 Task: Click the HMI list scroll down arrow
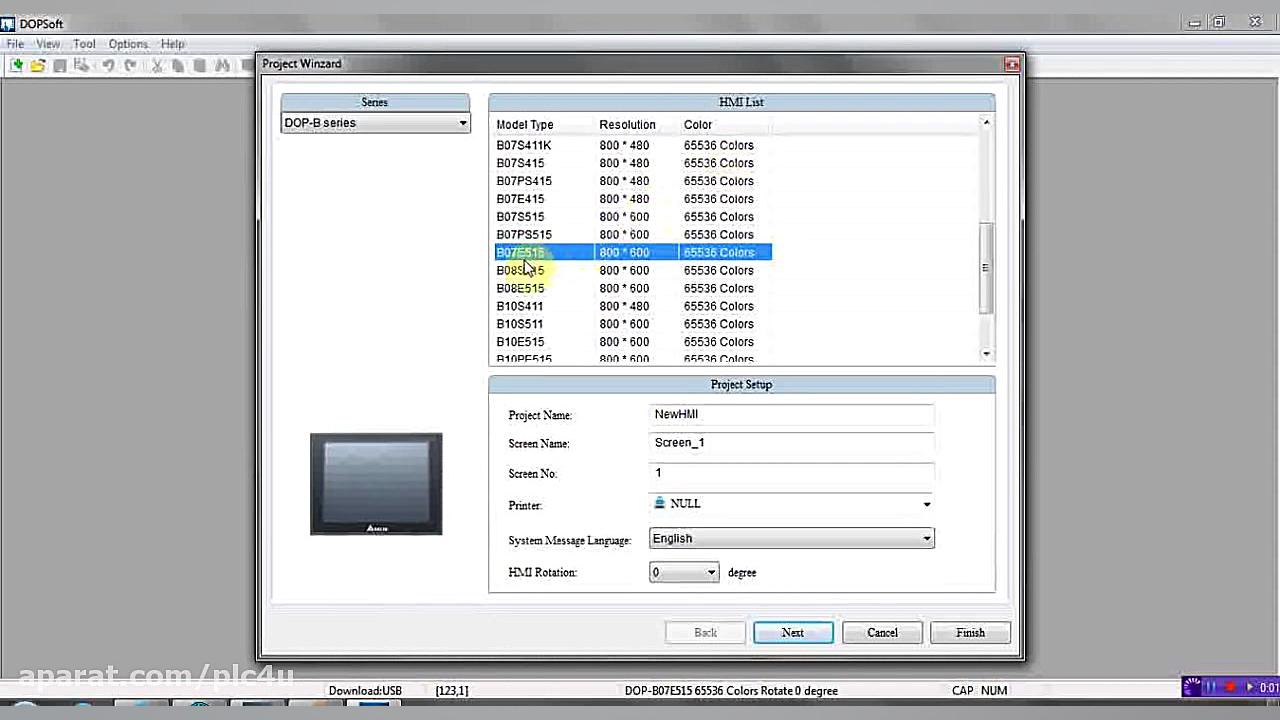(986, 354)
